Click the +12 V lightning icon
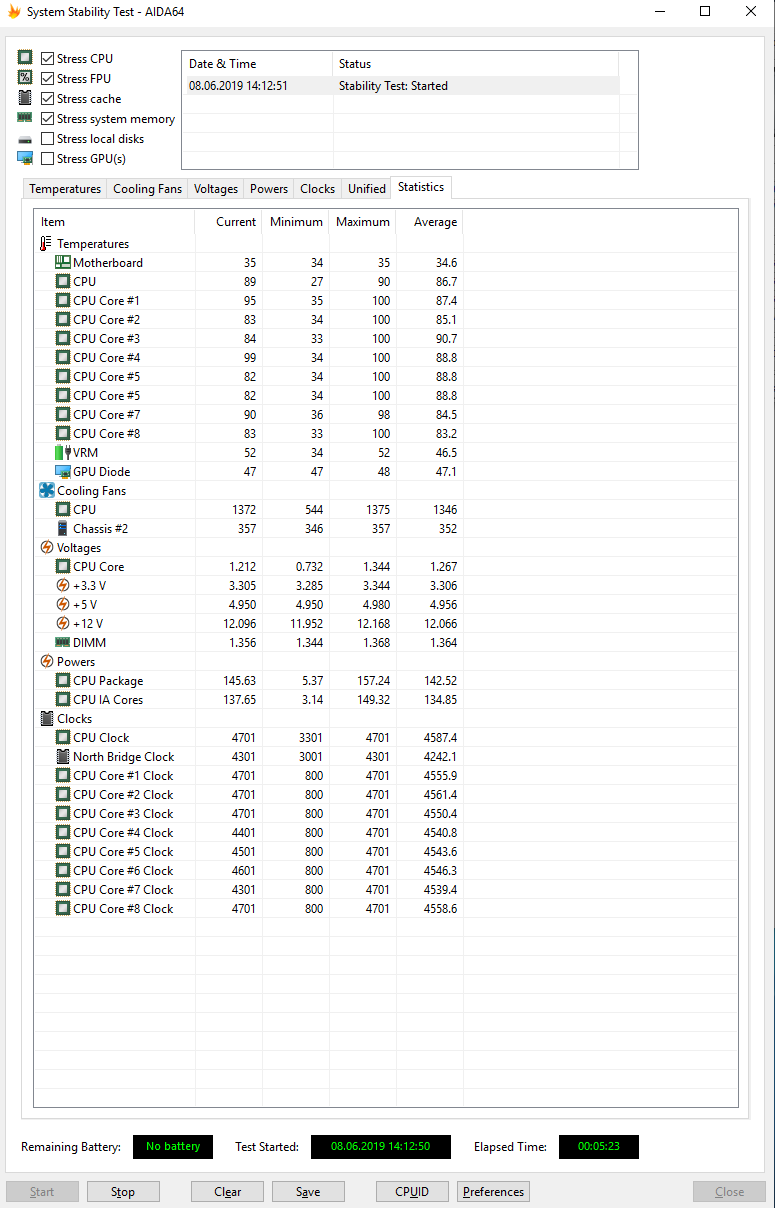Screen dimensions: 775x1208 pos(63,624)
